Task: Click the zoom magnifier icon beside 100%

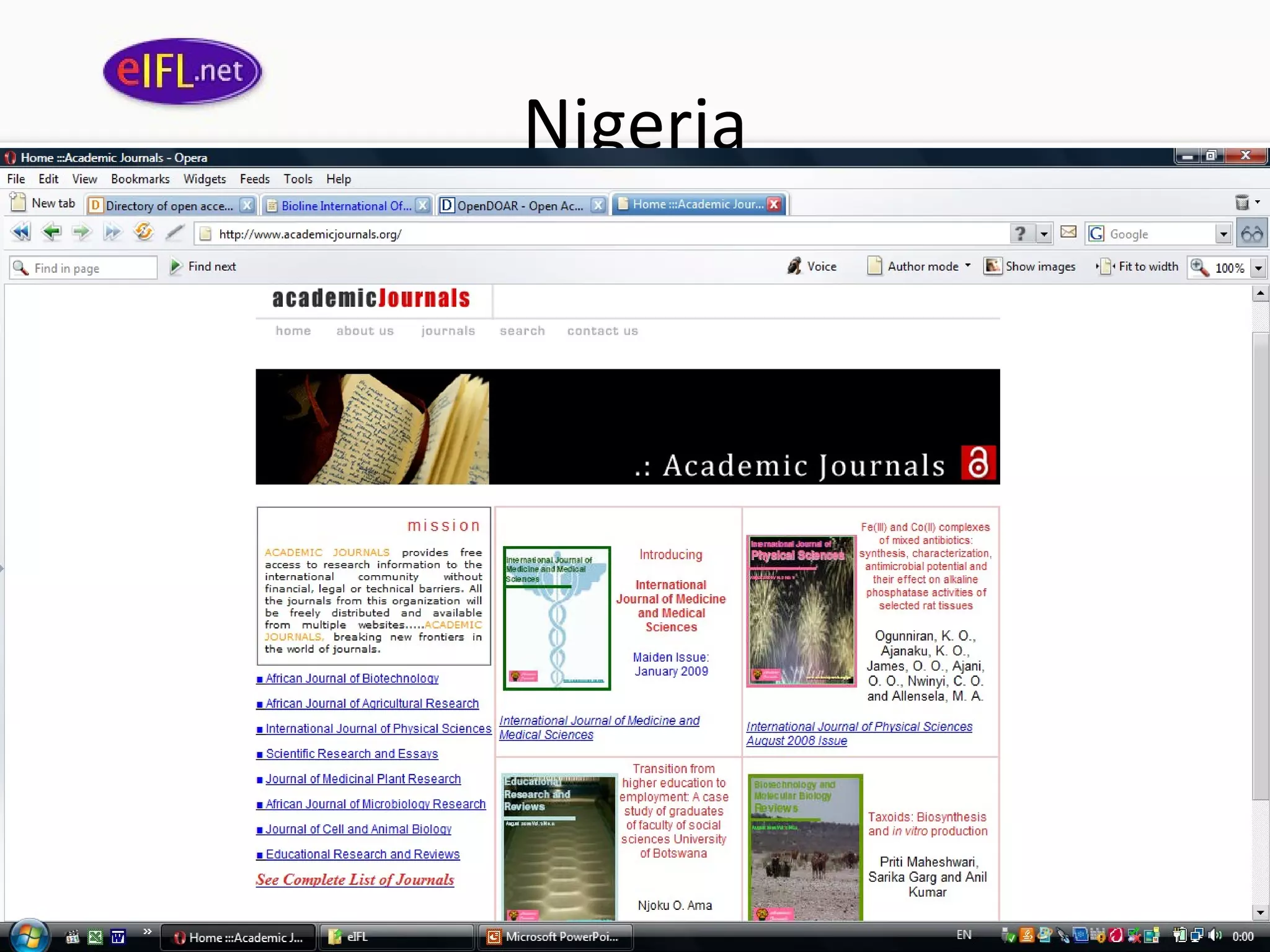Action: pyautogui.click(x=1199, y=267)
